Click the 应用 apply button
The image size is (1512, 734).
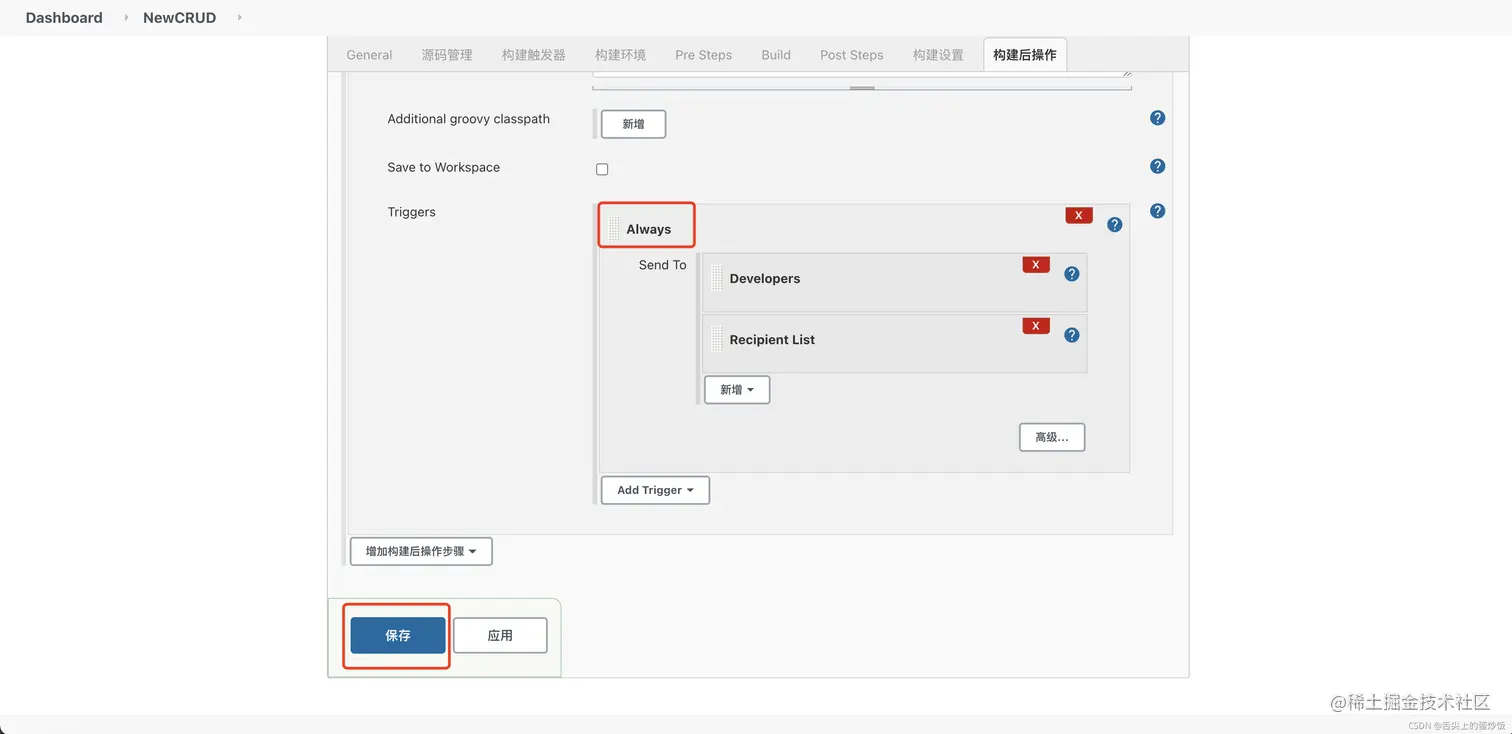click(x=500, y=636)
